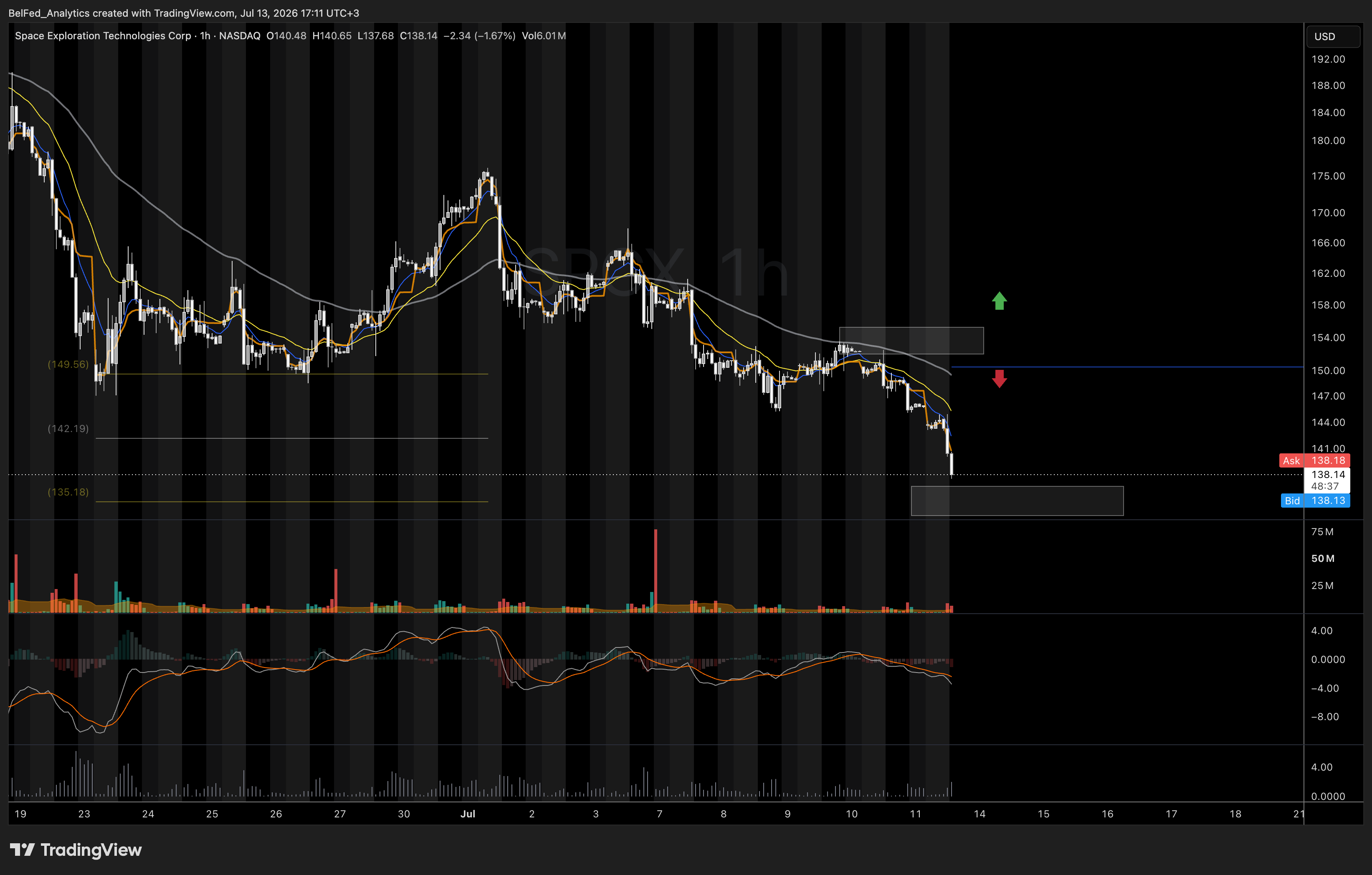The width and height of the screenshot is (1372, 875).
Task: Click the Space Exploration Technologies Corp title
Action: tap(103, 36)
